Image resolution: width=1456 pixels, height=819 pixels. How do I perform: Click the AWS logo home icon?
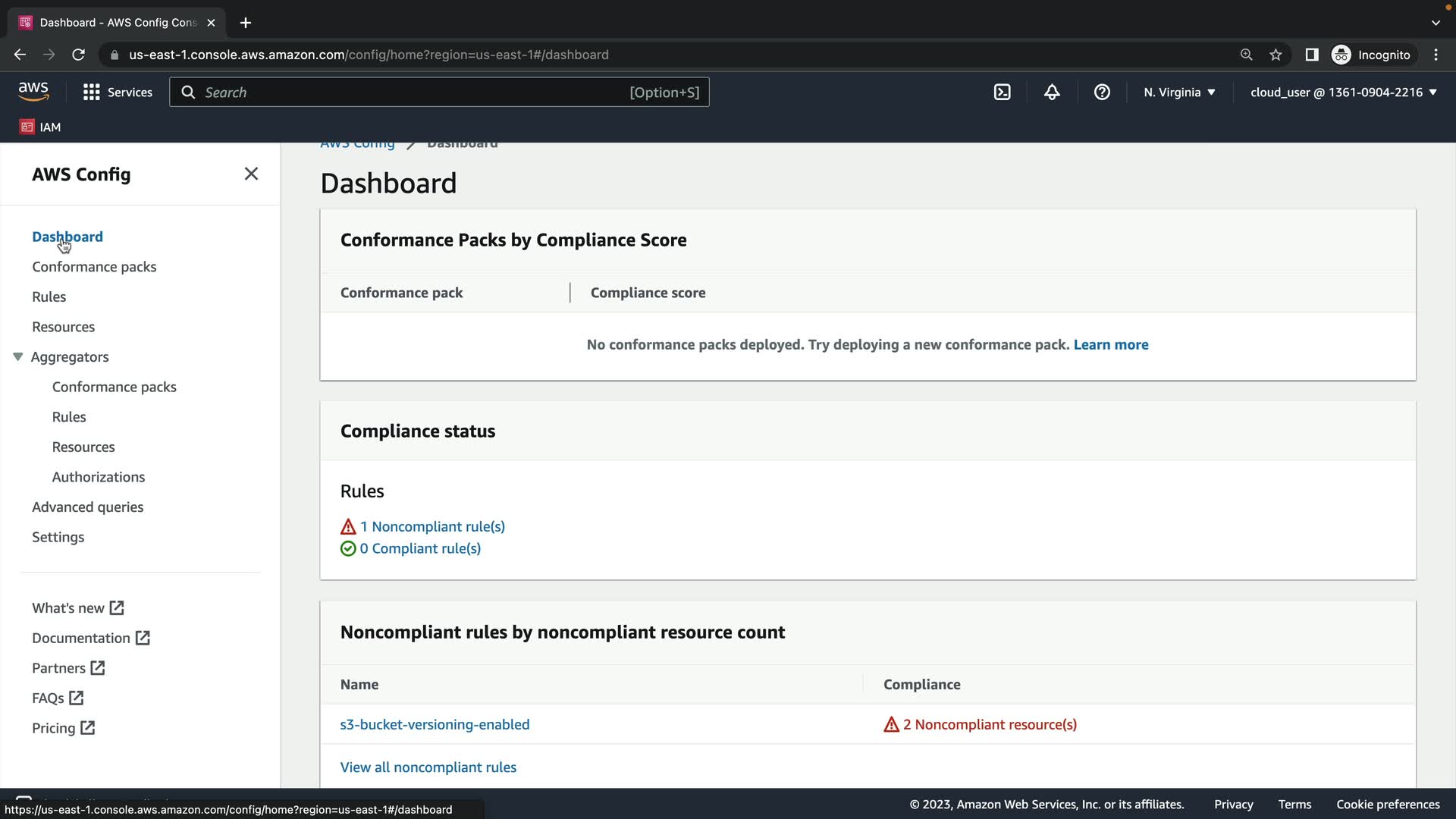pyautogui.click(x=33, y=92)
